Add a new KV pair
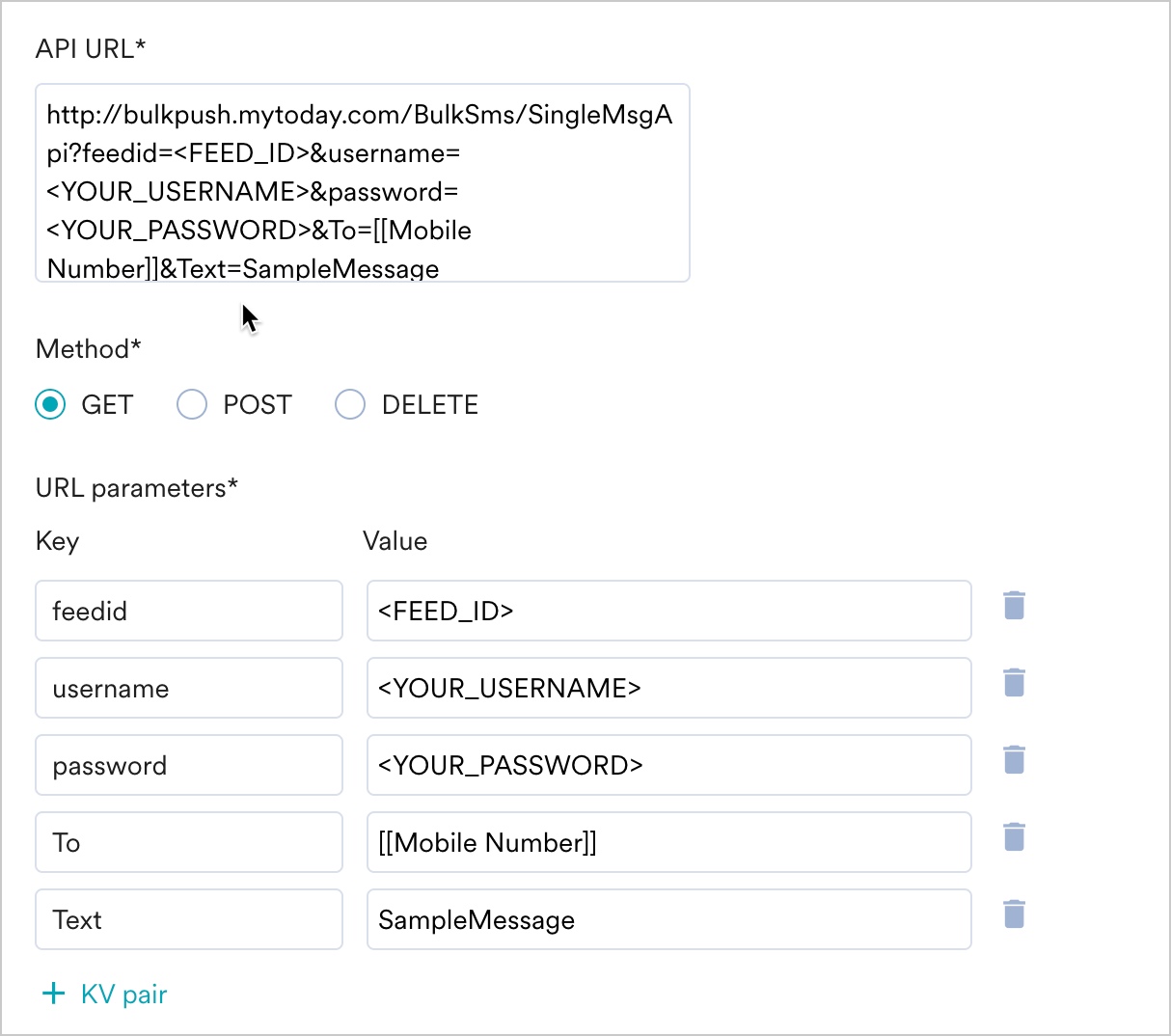 pos(105,995)
